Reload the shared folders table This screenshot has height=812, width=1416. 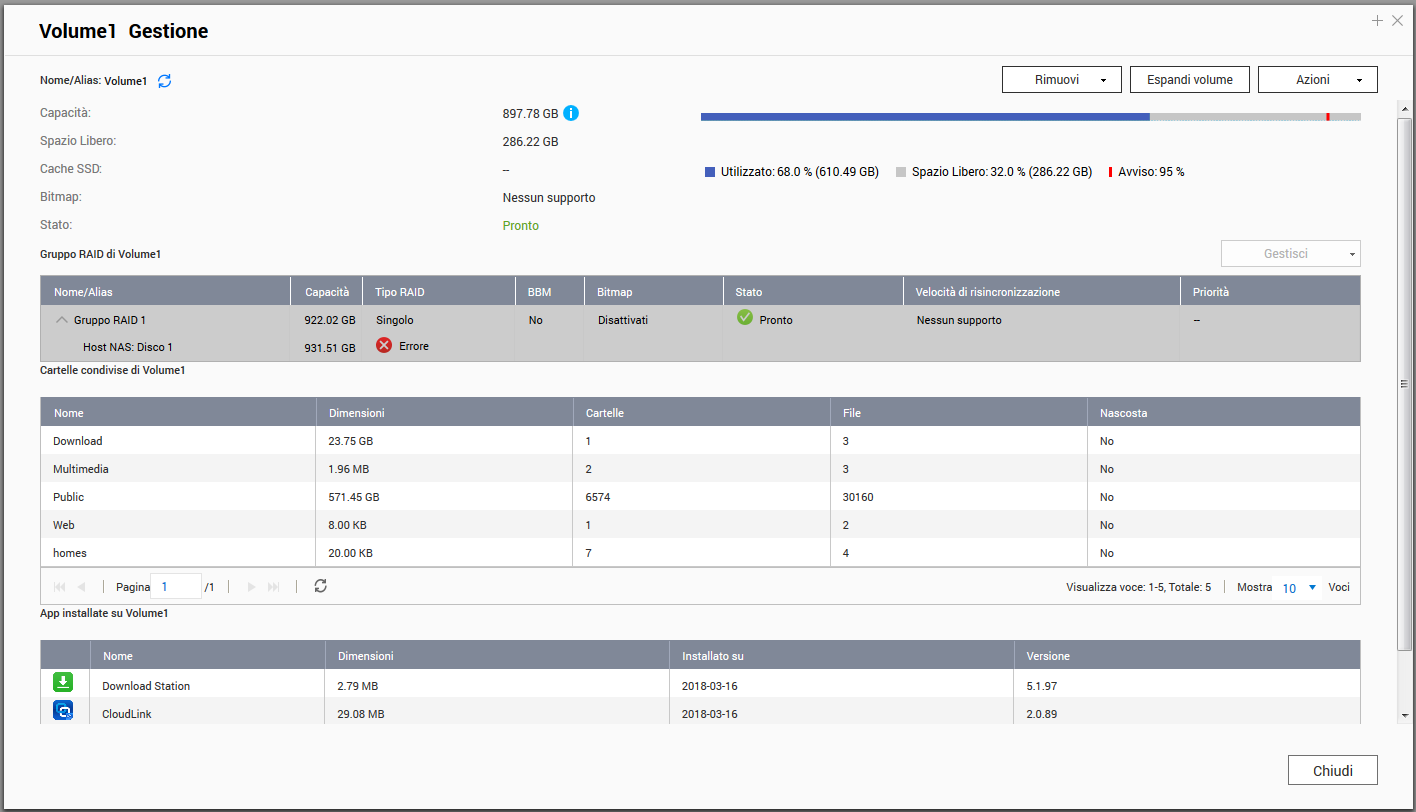click(320, 586)
